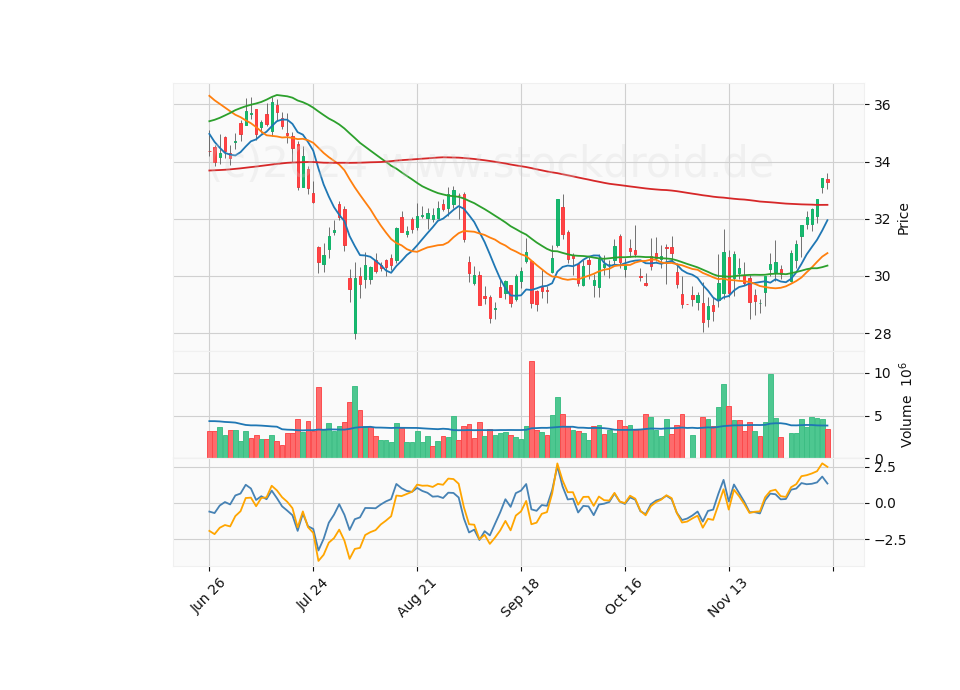Select the 0.0 oscillator tick label
The image size is (960, 690).
(884, 504)
